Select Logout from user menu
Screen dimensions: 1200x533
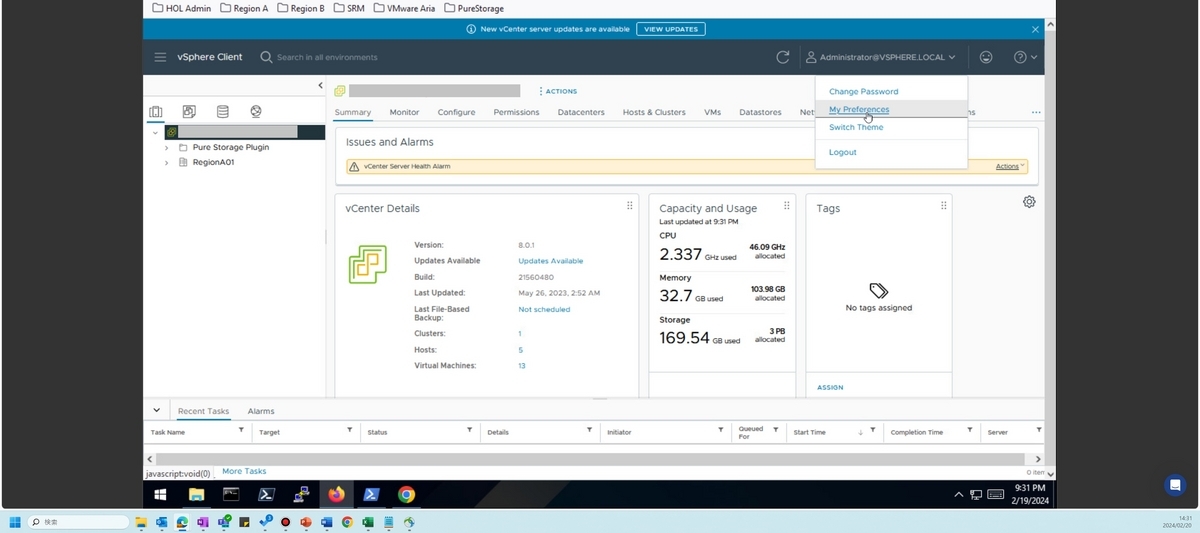[843, 152]
